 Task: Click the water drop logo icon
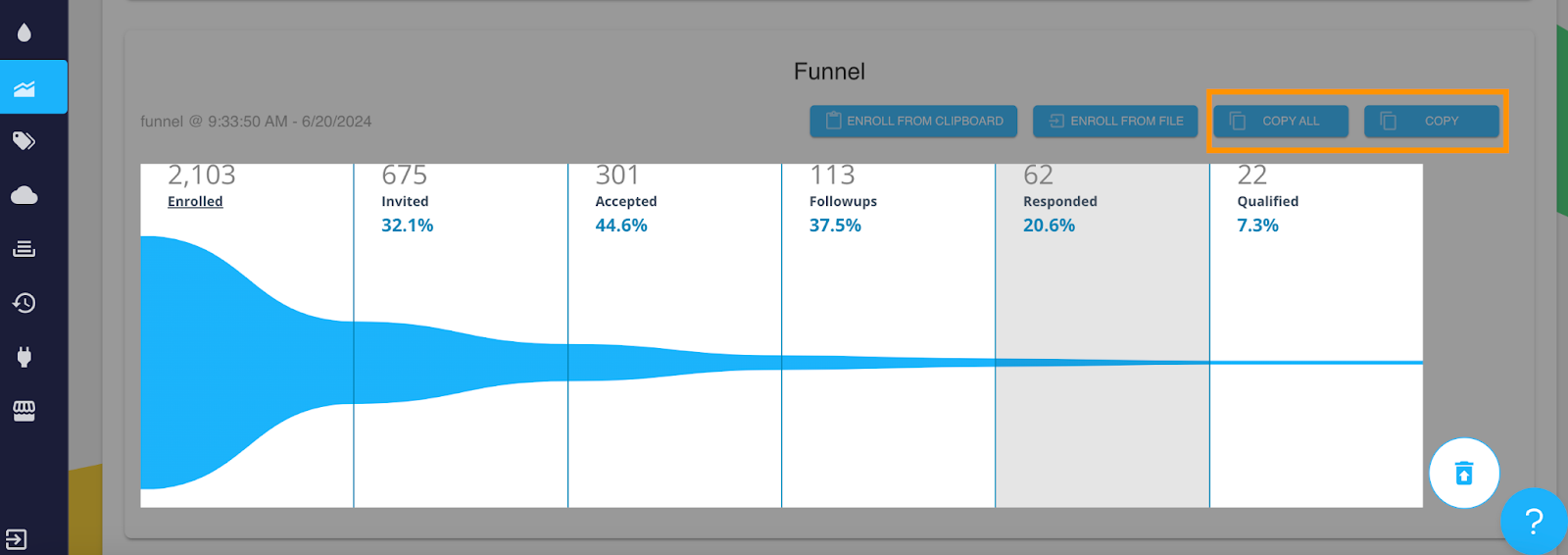tap(24, 32)
